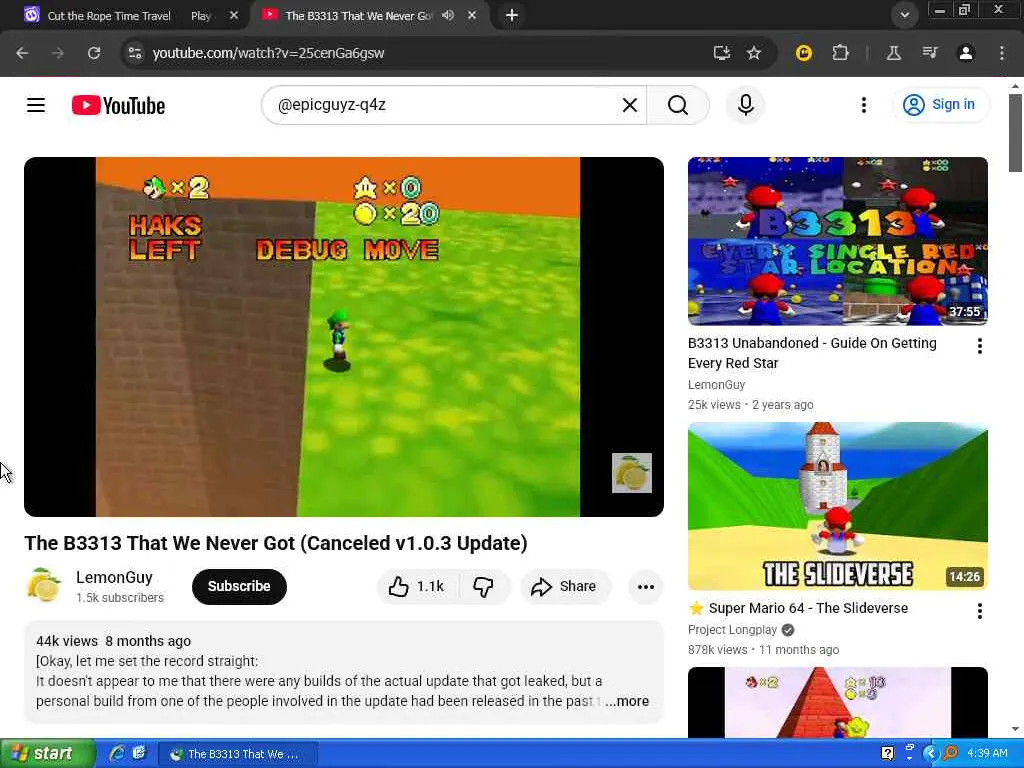Go to YouTube home via logo
The image size is (1024, 768).
(x=118, y=105)
